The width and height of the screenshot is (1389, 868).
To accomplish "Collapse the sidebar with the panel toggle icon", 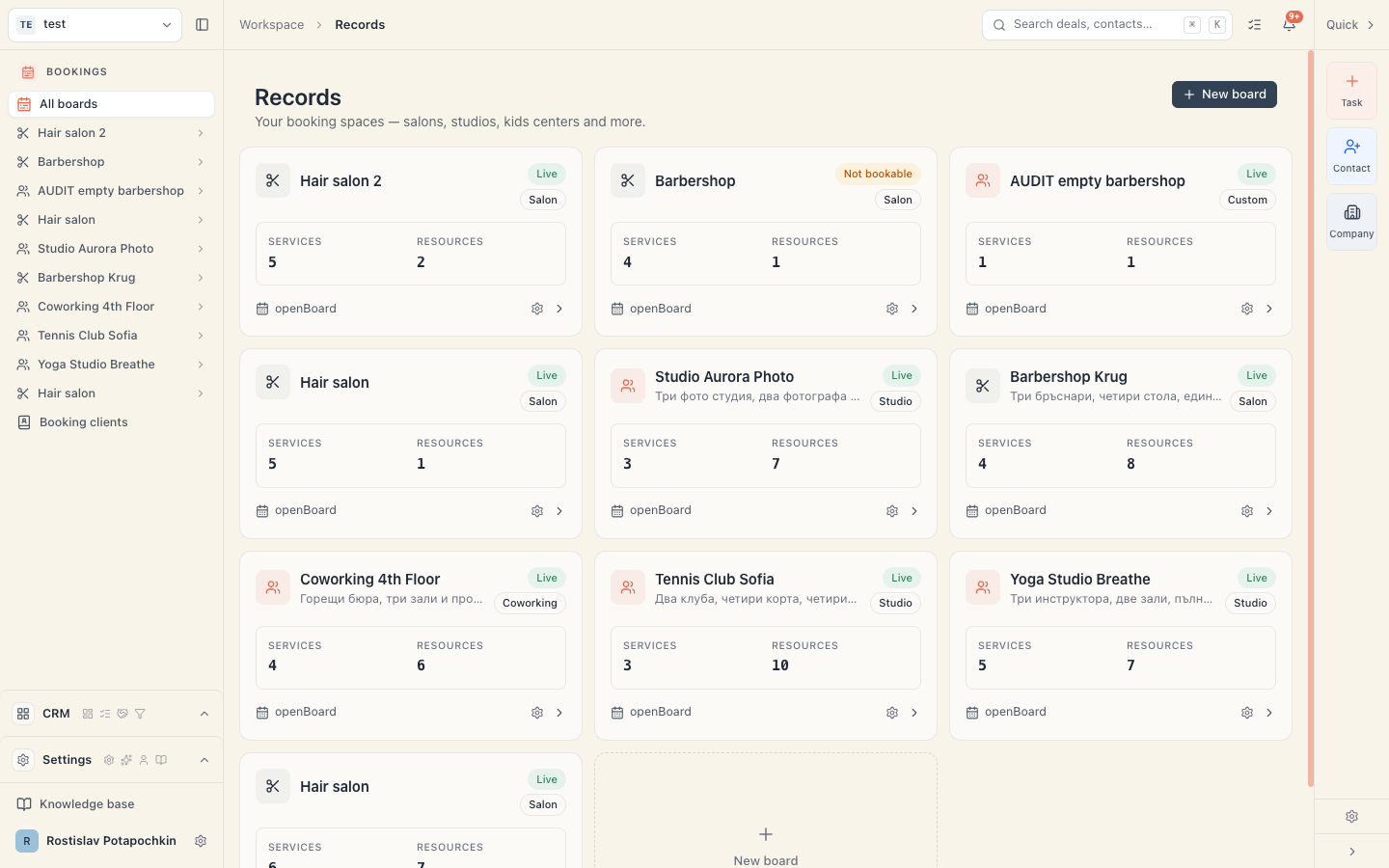I will point(202,25).
